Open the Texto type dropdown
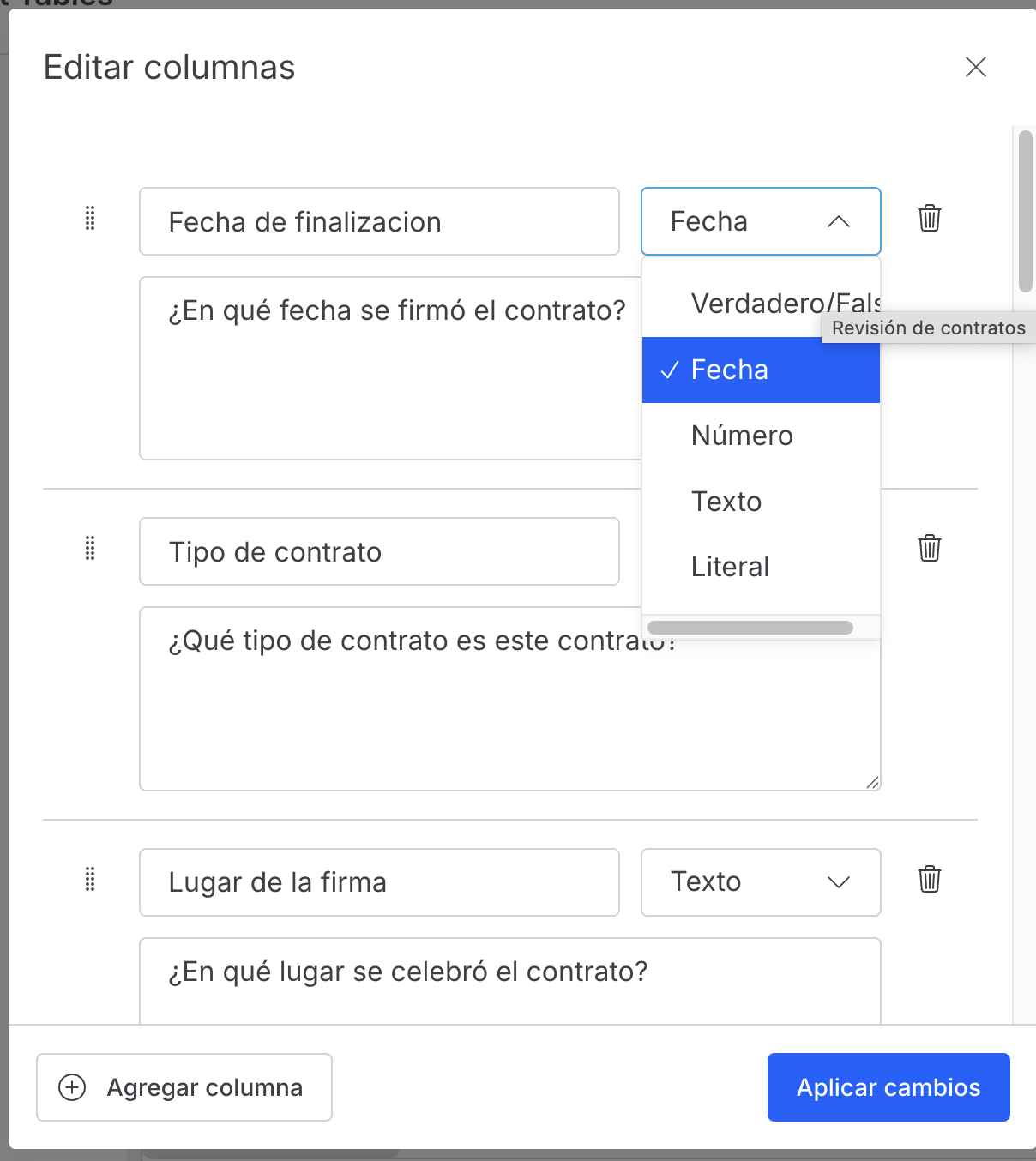 pyautogui.click(x=760, y=881)
